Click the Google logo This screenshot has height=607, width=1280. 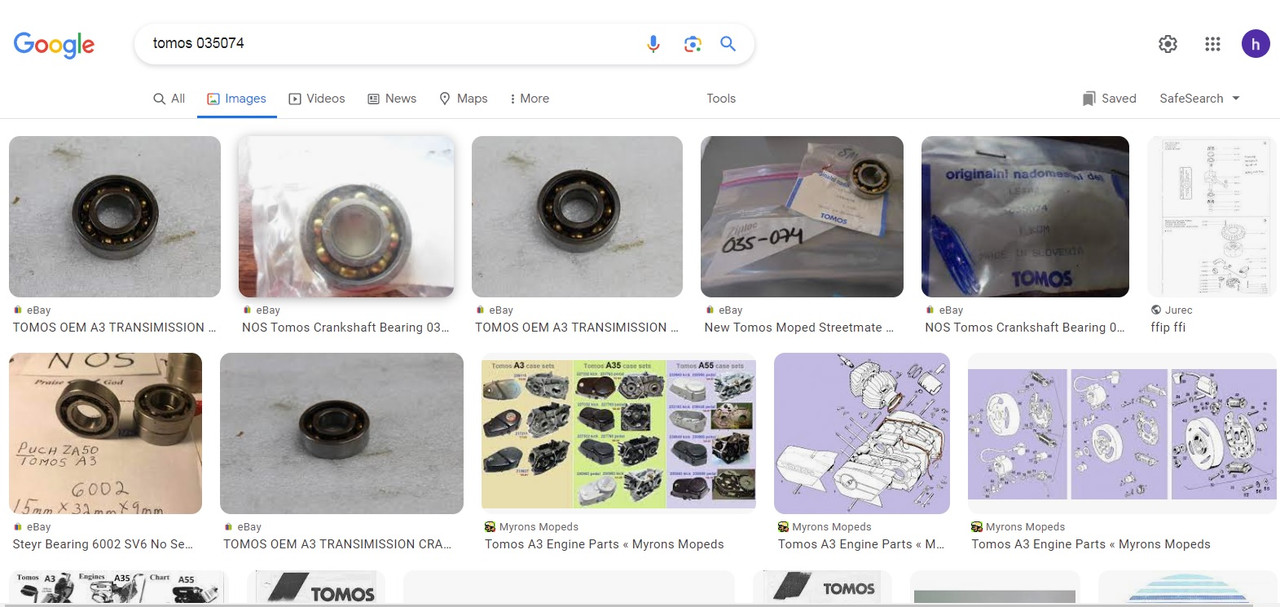tap(54, 44)
